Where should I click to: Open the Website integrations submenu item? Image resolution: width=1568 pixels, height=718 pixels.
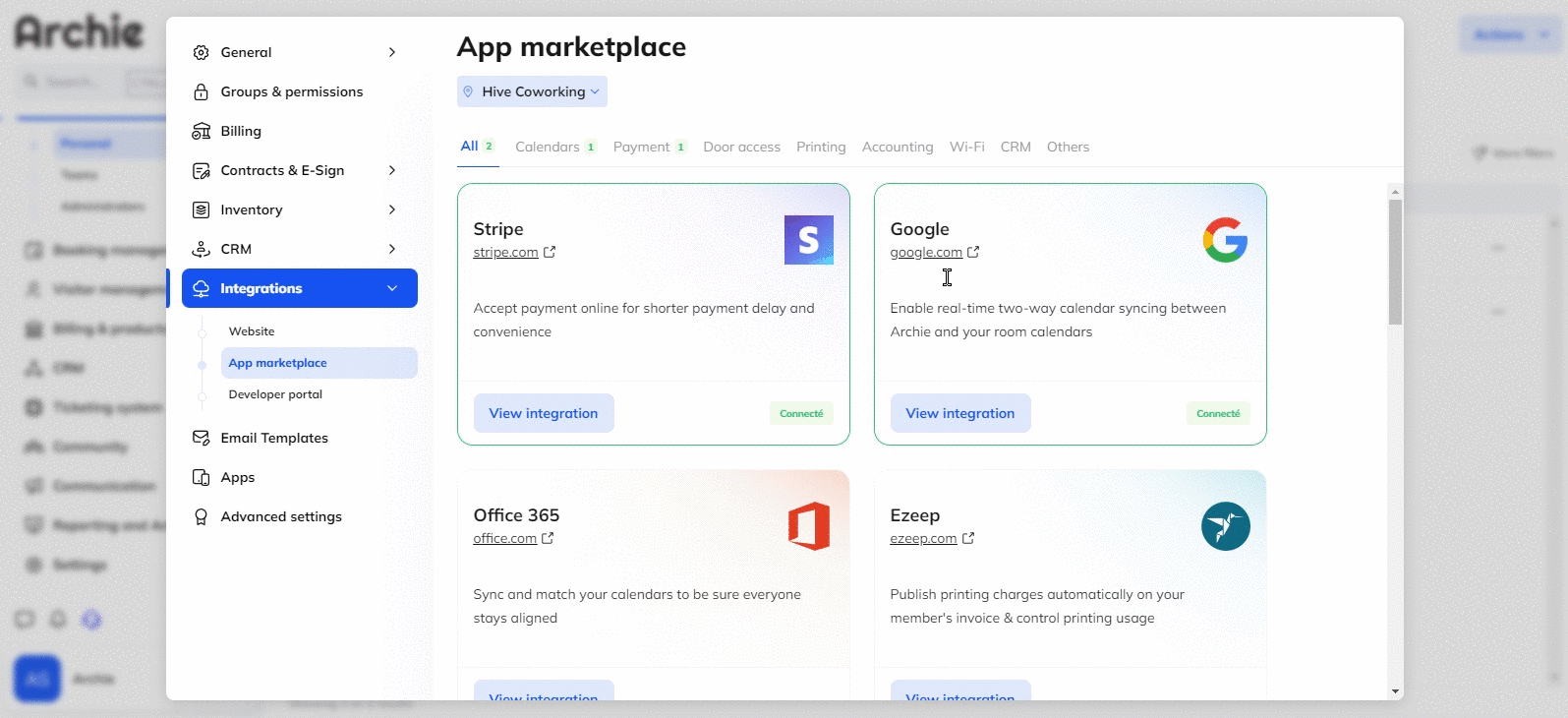pyautogui.click(x=252, y=331)
